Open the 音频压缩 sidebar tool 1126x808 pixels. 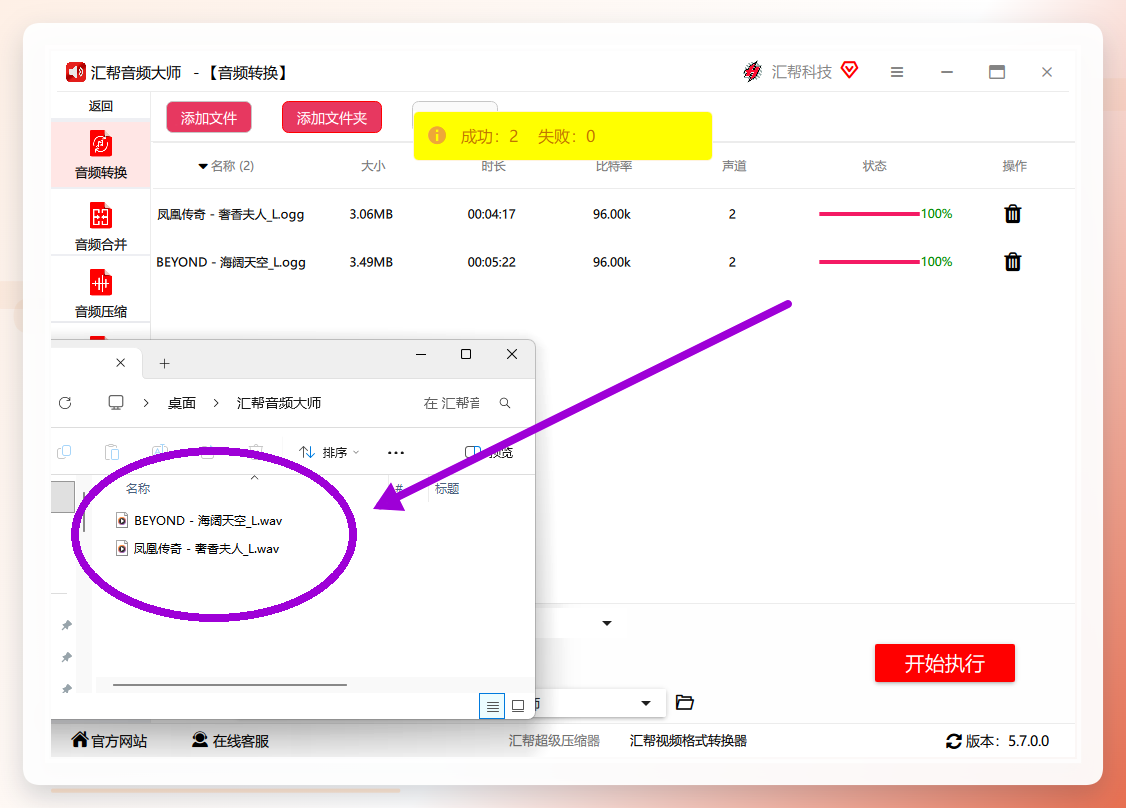pos(101,293)
